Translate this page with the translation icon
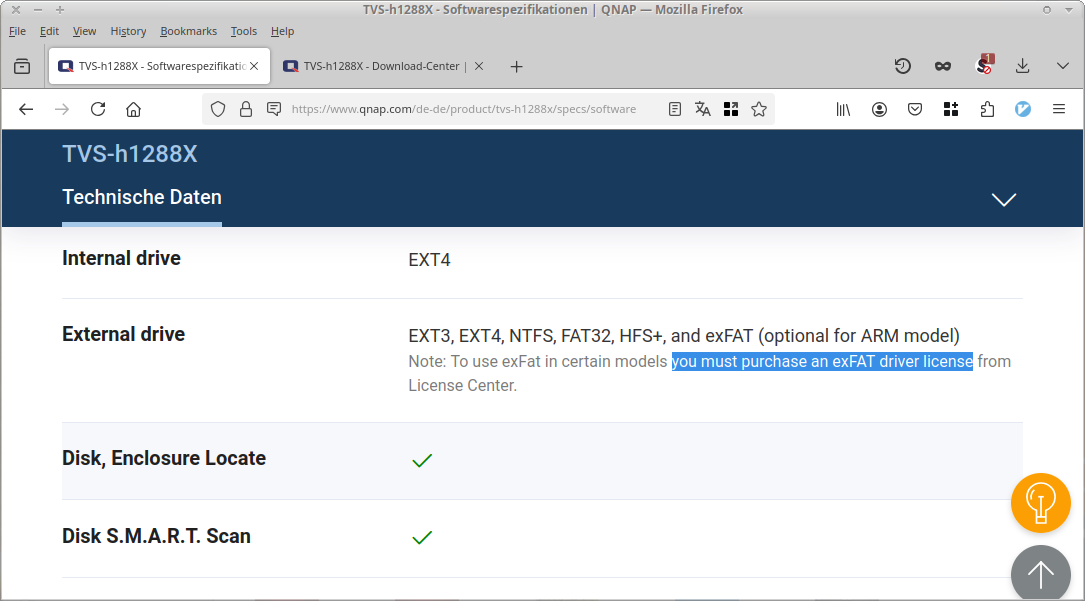Viewport: 1085px width, 601px height. (702, 109)
